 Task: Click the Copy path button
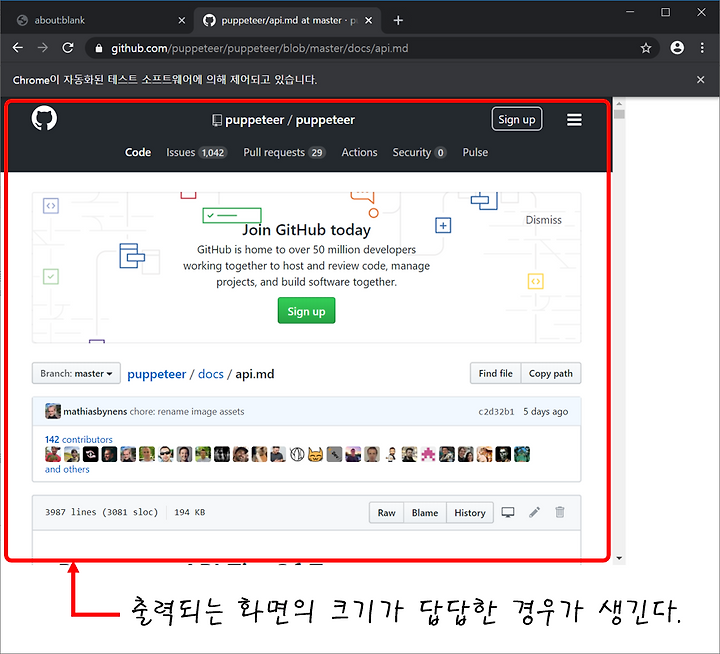click(551, 373)
